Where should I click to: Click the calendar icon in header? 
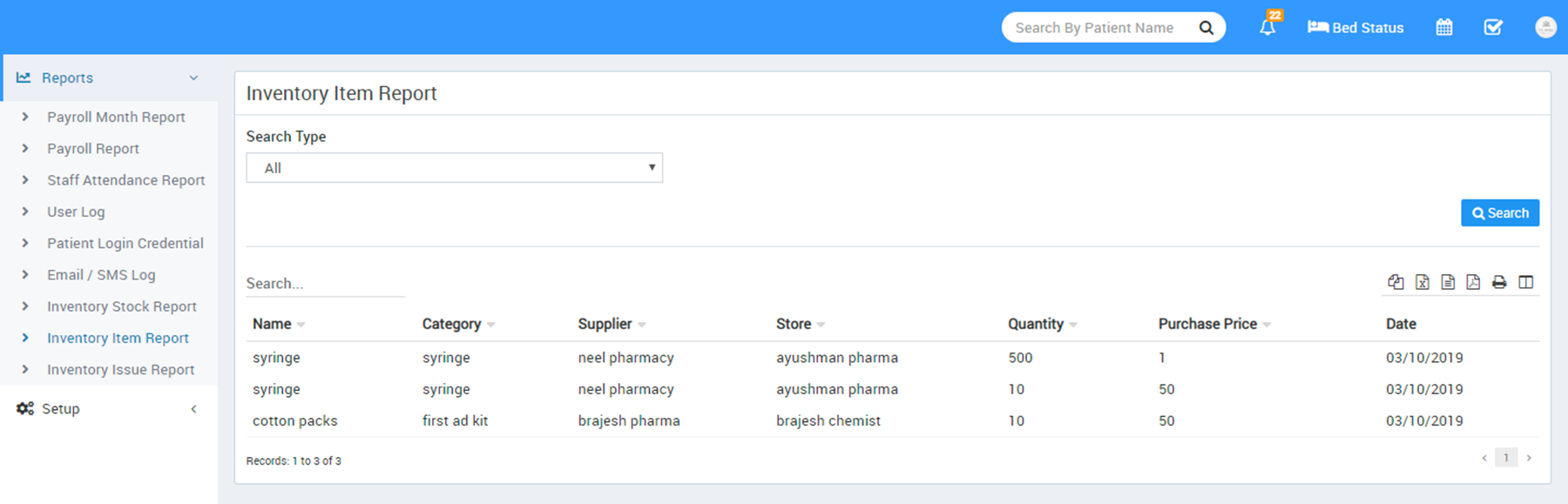tap(1443, 27)
